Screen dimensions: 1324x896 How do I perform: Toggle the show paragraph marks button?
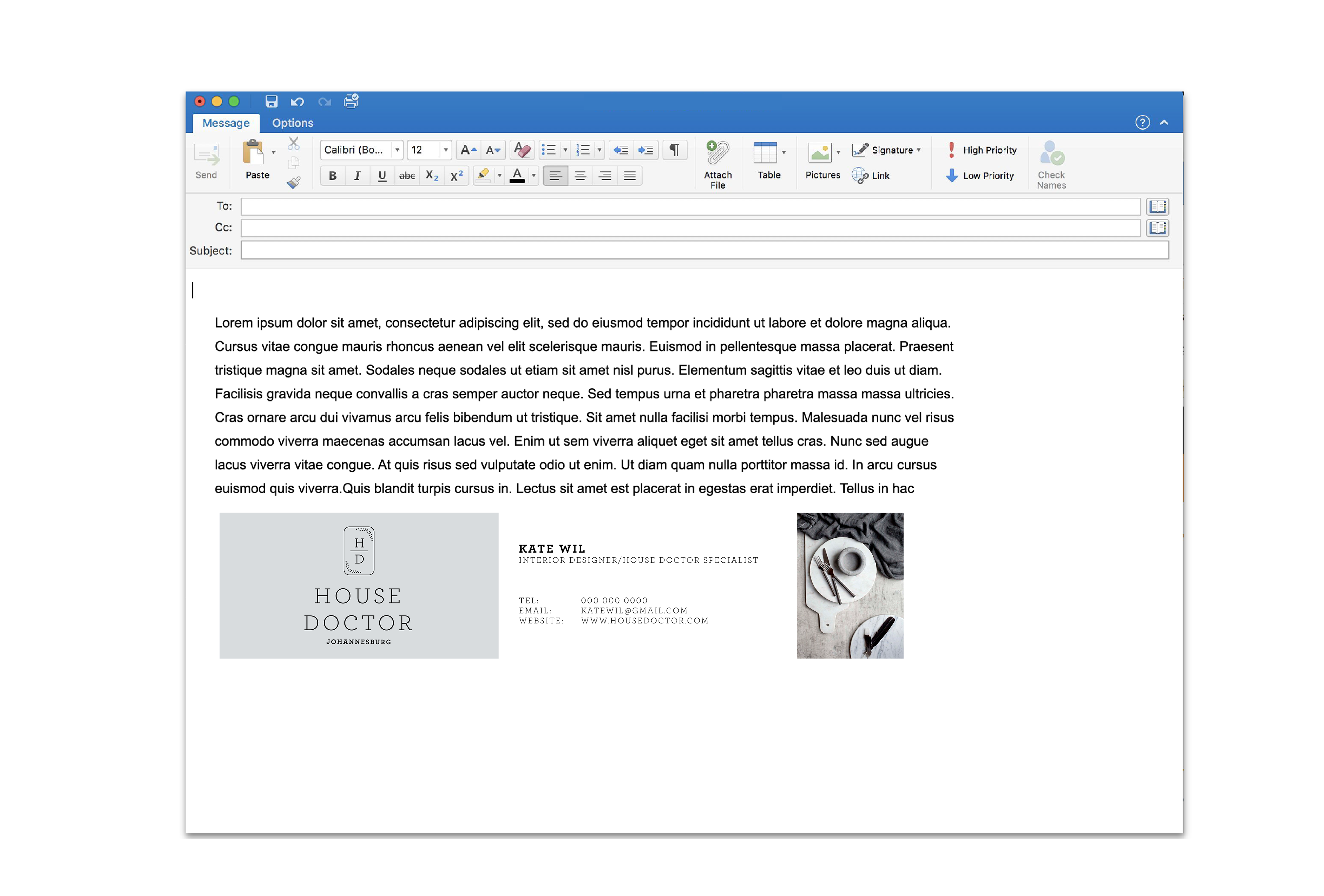pyautogui.click(x=674, y=150)
